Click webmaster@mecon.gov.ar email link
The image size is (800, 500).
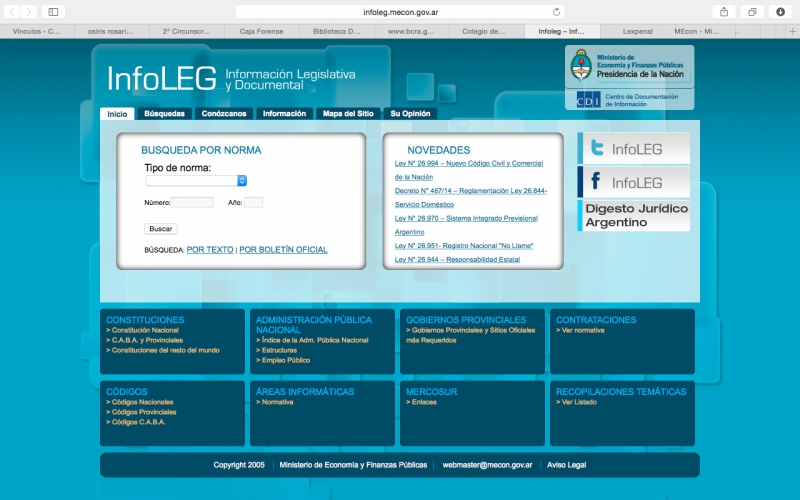(x=487, y=465)
